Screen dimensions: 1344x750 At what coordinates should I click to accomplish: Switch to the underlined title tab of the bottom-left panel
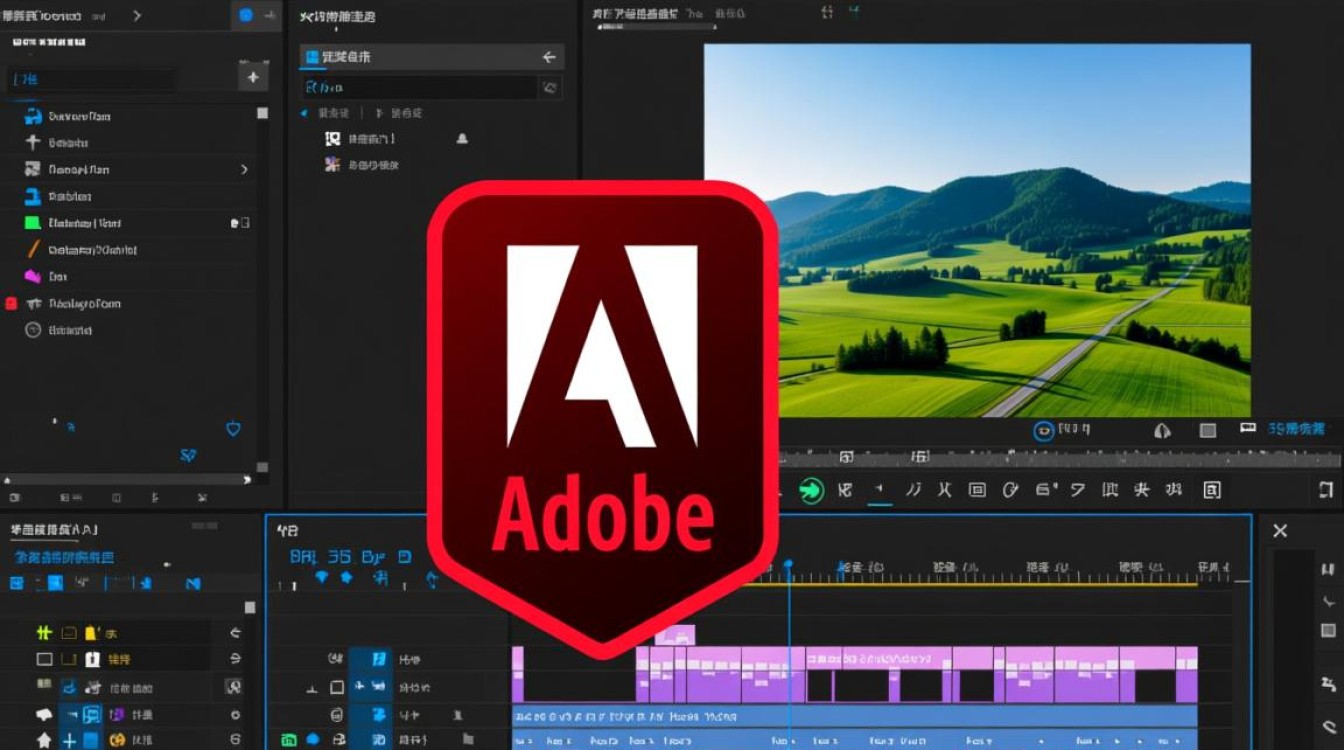click(55, 529)
